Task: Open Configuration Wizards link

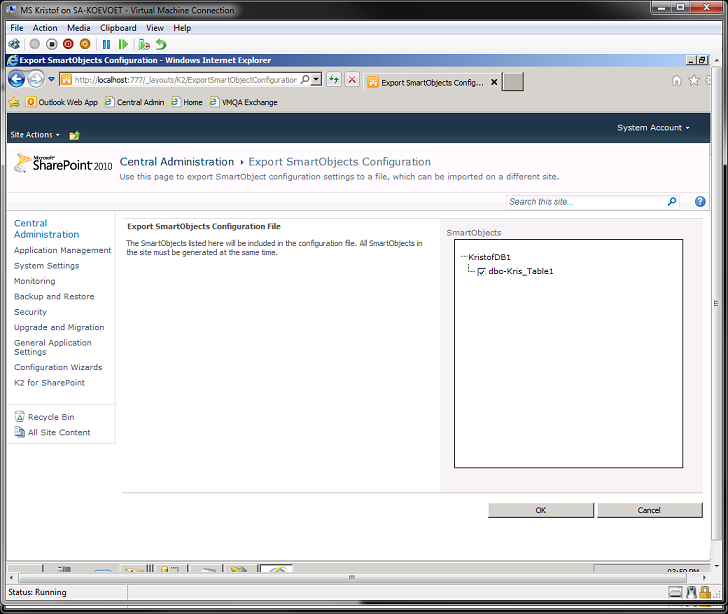Action: (x=58, y=367)
